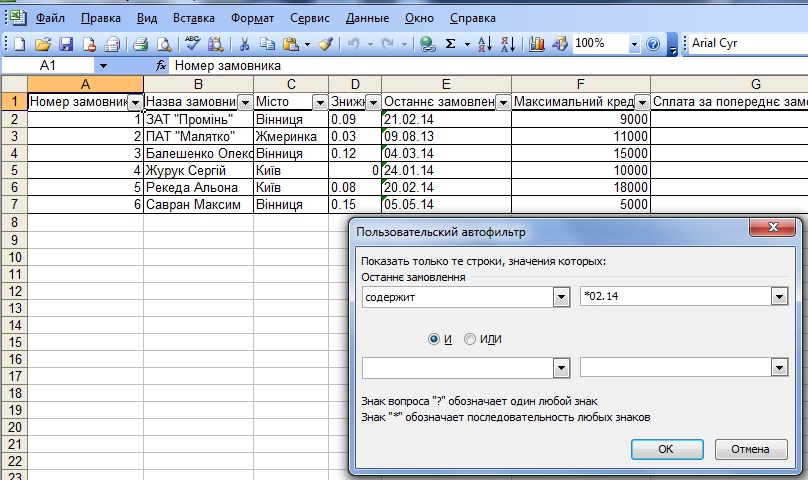This screenshot has height=480, width=808.
Task: Sort the data descending
Action: click(508, 44)
